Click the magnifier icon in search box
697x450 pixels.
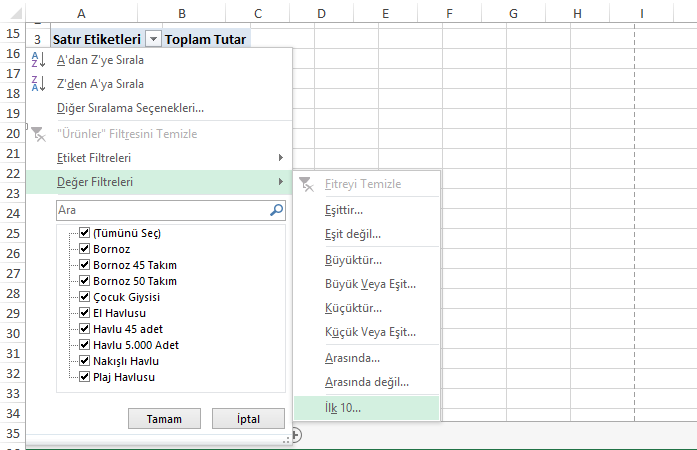coord(277,211)
